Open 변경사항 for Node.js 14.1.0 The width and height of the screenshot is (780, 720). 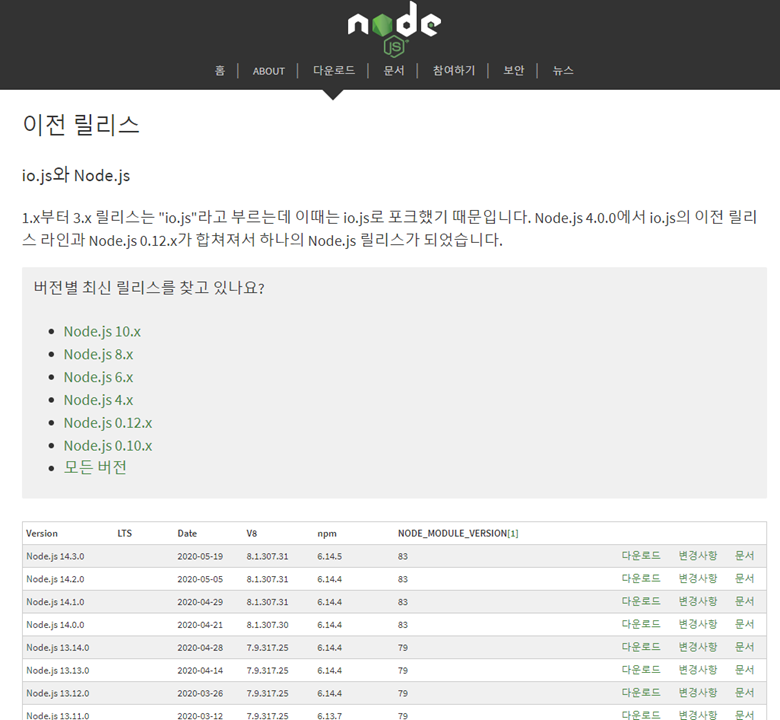pos(698,602)
